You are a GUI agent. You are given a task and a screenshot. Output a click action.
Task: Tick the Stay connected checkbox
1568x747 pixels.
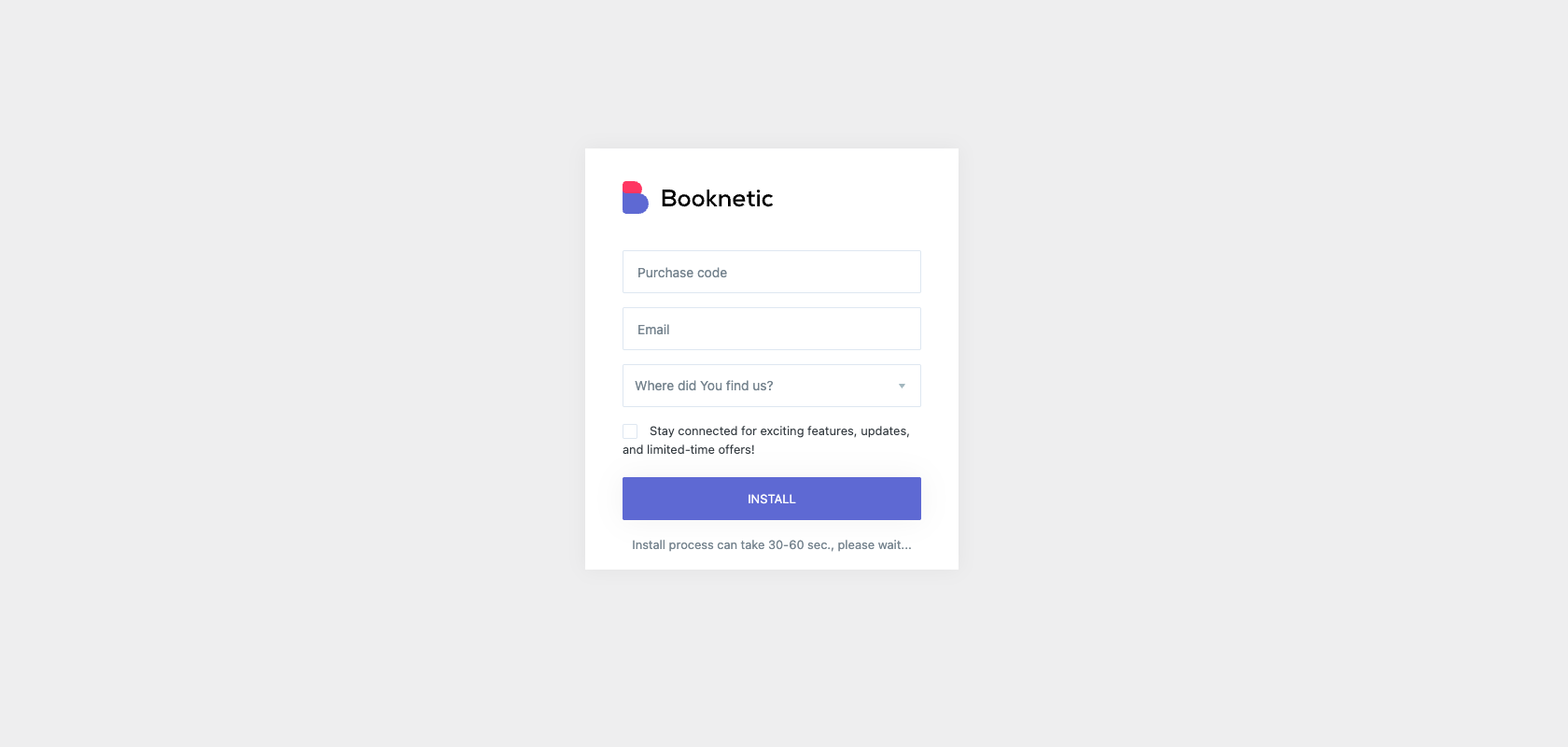(630, 431)
